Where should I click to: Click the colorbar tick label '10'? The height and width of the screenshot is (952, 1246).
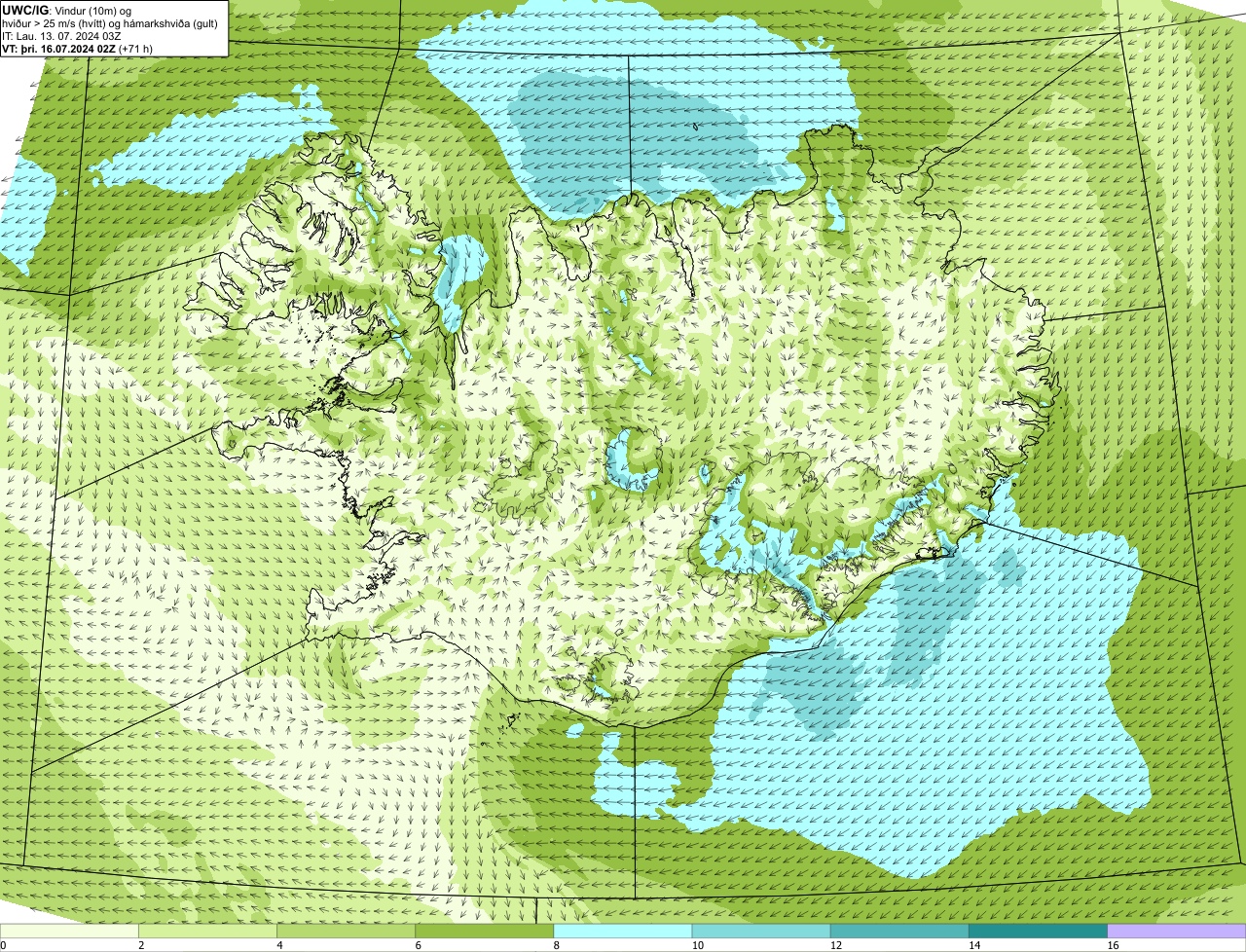(697, 945)
